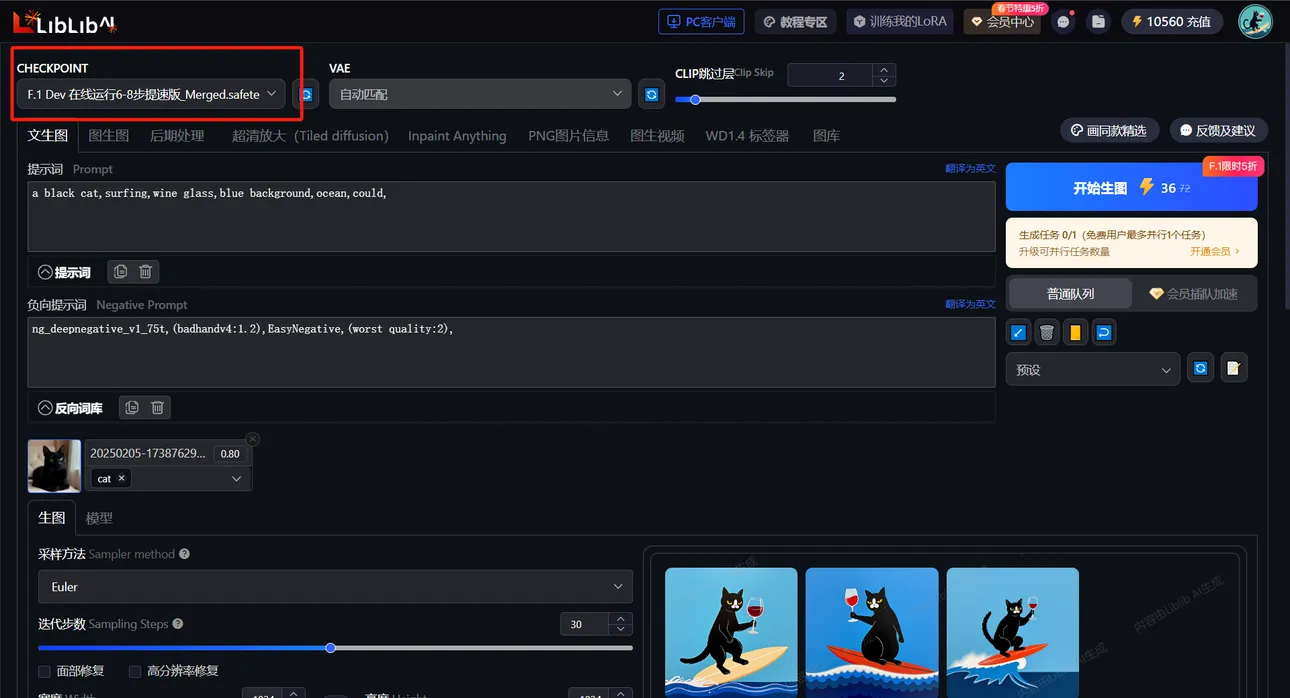Switch to the 后期处理 tab
This screenshot has height=698, width=1290.
(x=177, y=136)
